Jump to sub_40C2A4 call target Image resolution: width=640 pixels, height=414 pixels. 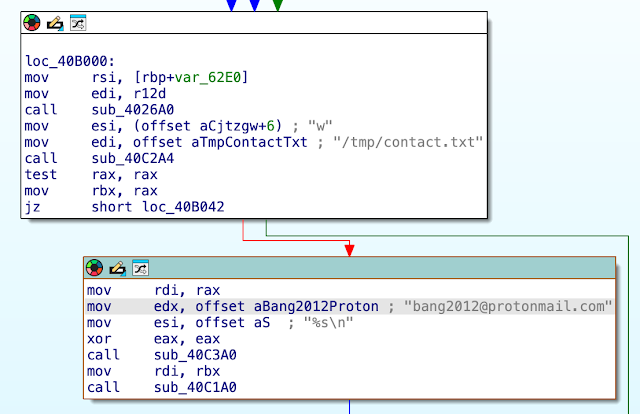pyautogui.click(x=133, y=158)
